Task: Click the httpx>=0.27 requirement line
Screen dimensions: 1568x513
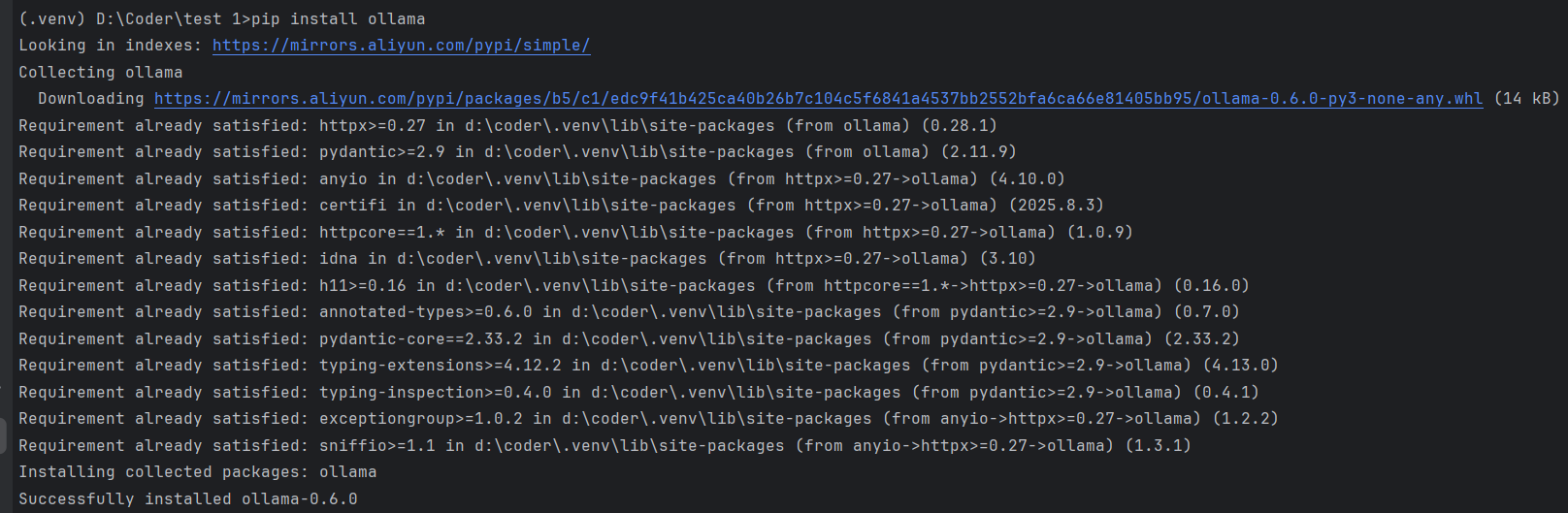Action: coord(507,126)
